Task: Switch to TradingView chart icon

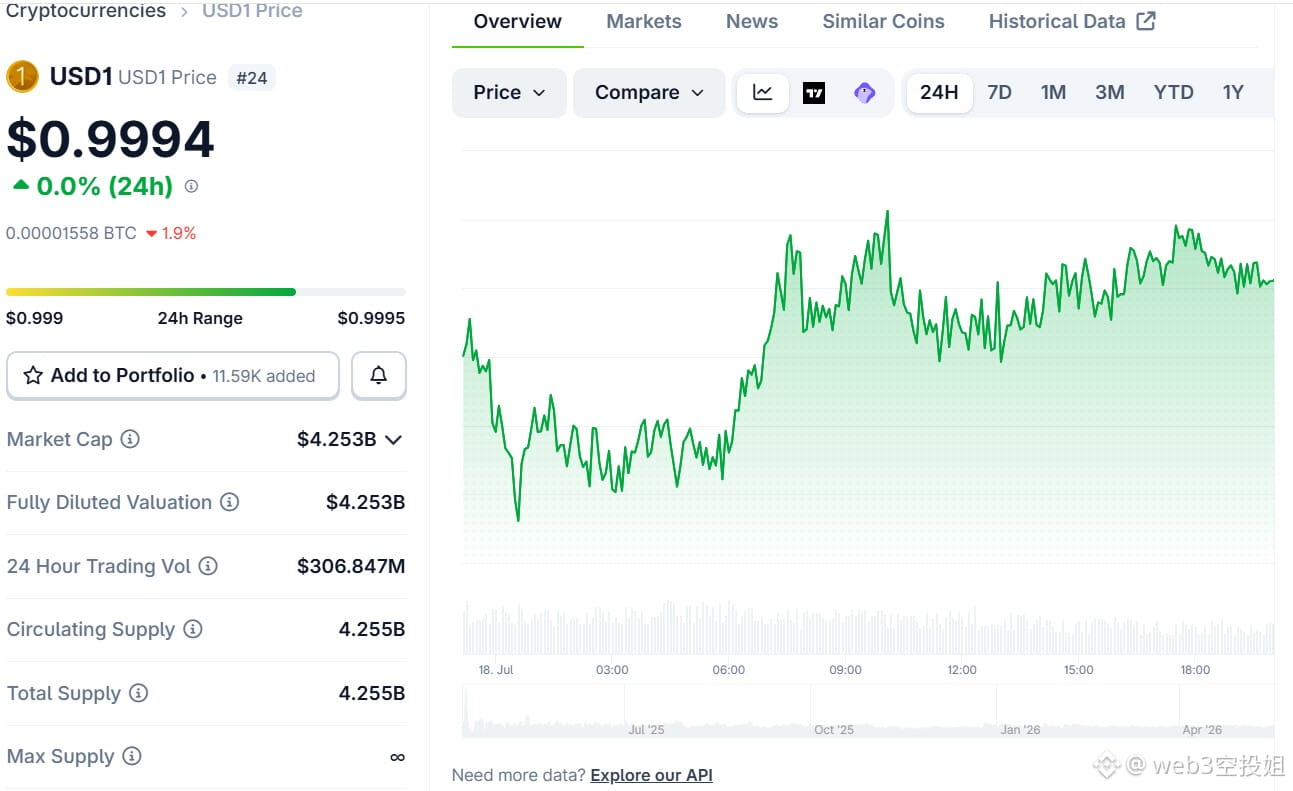Action: pos(814,93)
